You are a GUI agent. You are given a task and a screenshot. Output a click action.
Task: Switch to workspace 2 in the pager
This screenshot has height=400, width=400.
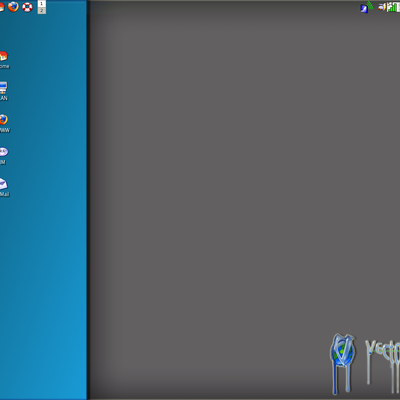click(42, 11)
